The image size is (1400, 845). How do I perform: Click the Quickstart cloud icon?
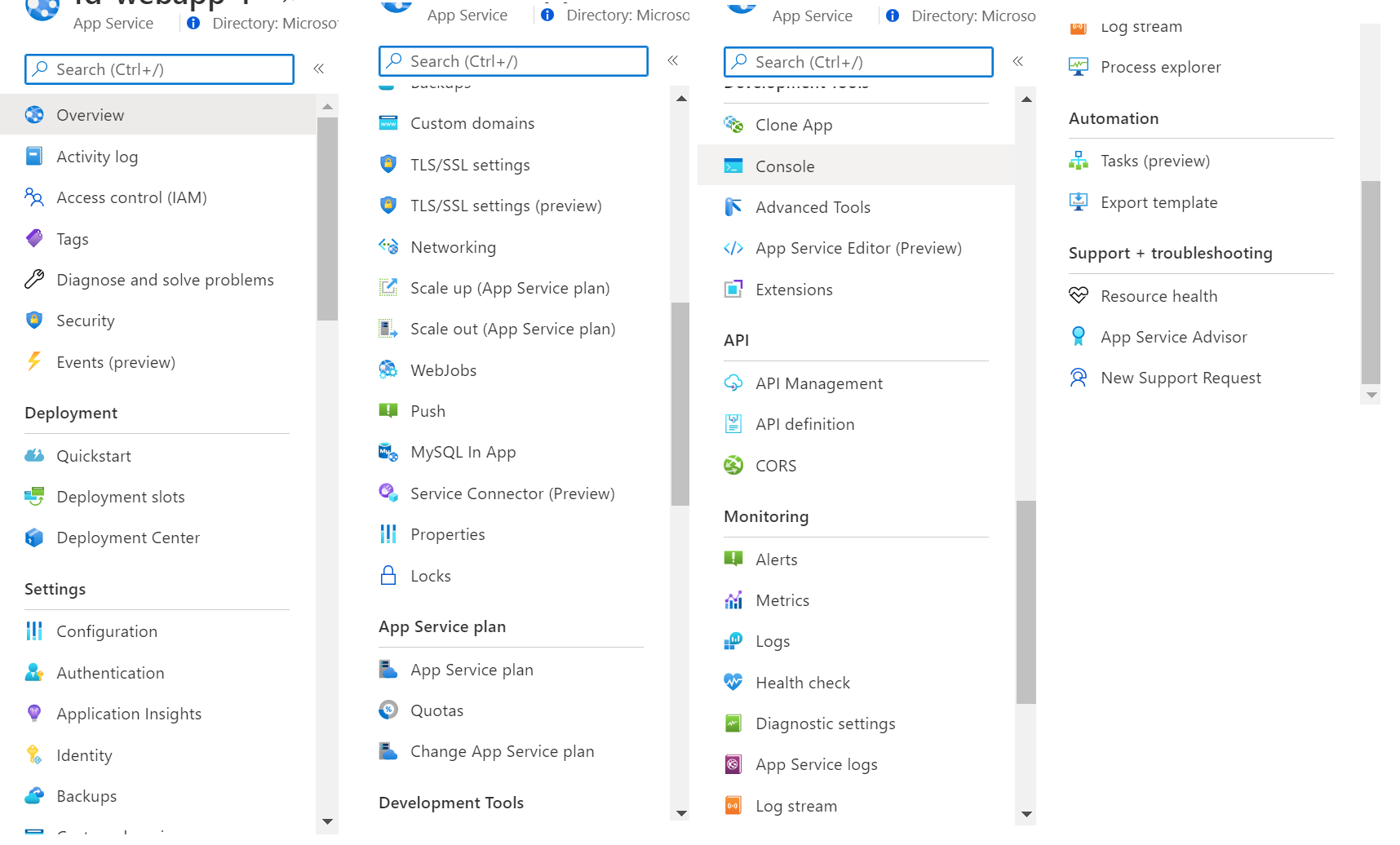pyautogui.click(x=34, y=456)
